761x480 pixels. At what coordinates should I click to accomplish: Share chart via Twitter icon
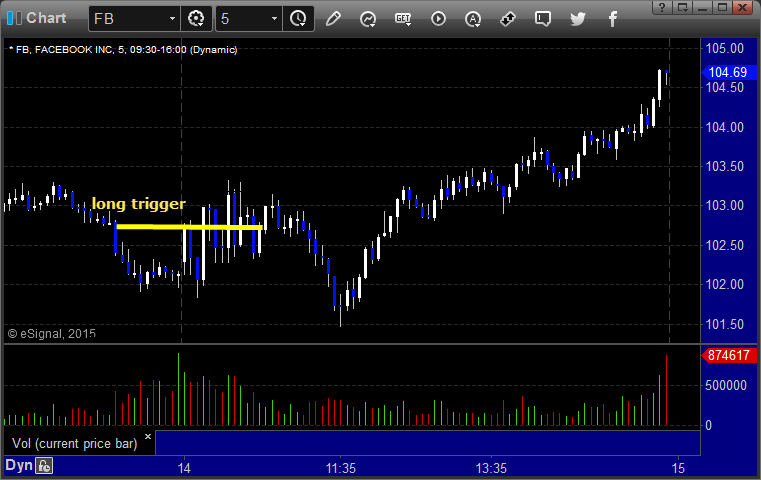click(x=578, y=19)
